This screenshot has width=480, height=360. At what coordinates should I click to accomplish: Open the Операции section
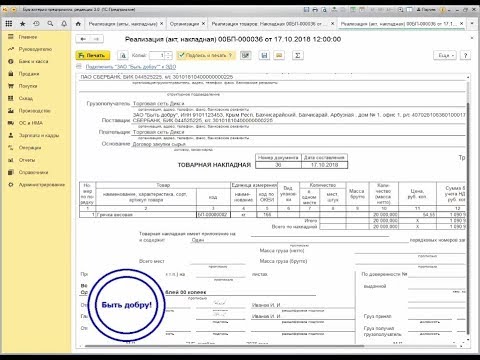(30, 148)
